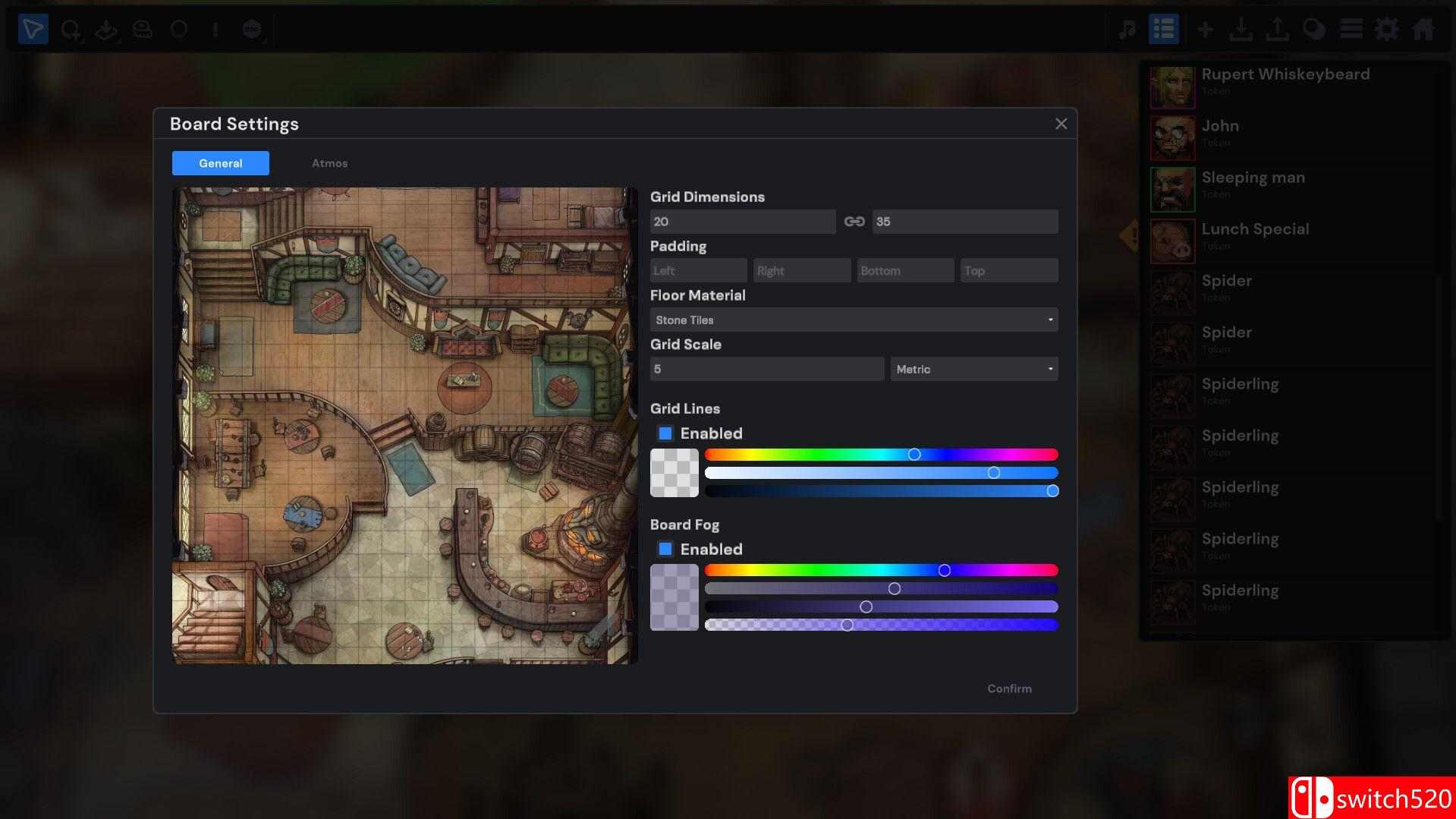The image size is (1456, 819).
Task: Open the gear settings icon
Action: [x=1386, y=30]
